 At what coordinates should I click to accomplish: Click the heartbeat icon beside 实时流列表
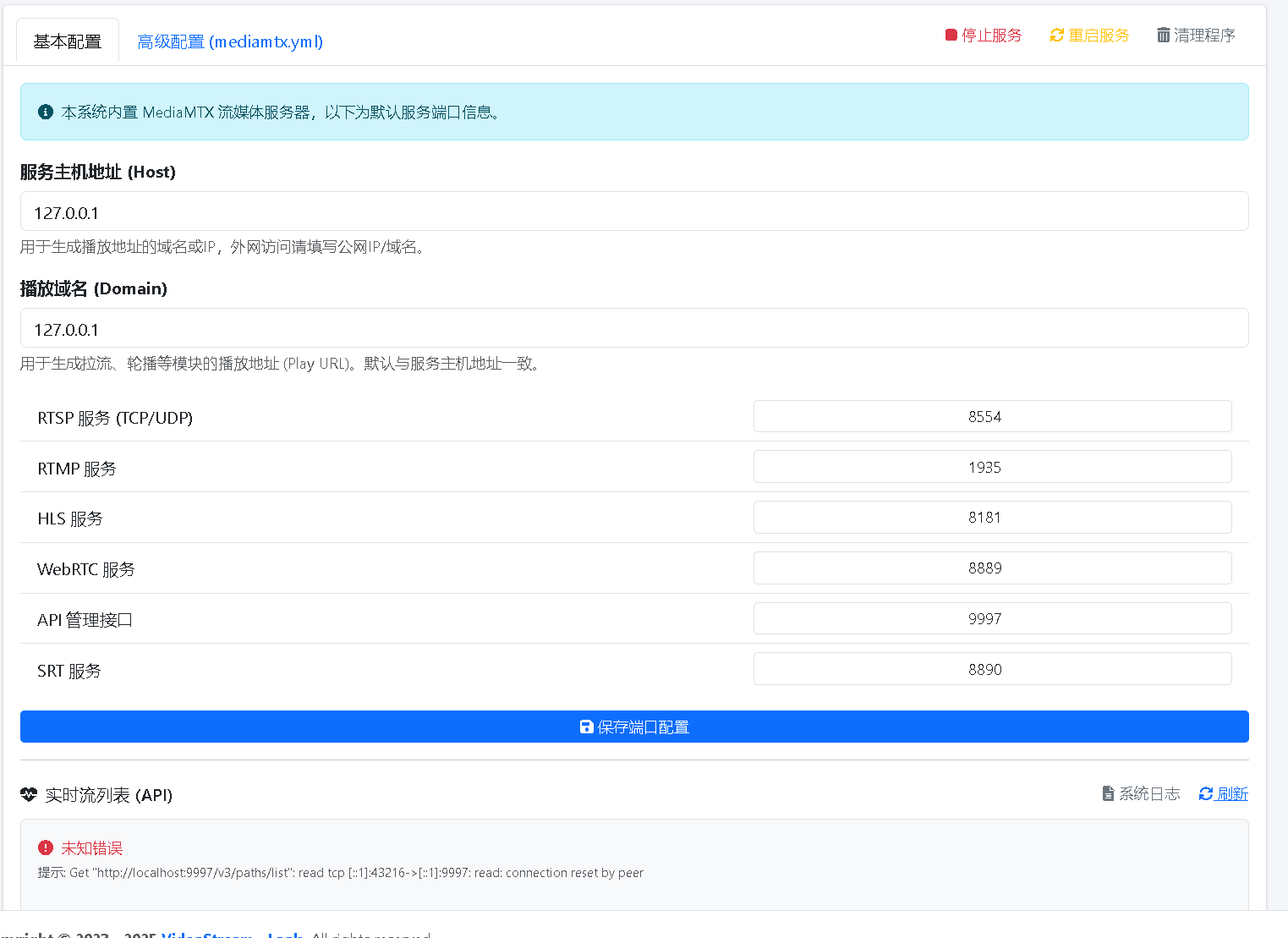[29, 794]
